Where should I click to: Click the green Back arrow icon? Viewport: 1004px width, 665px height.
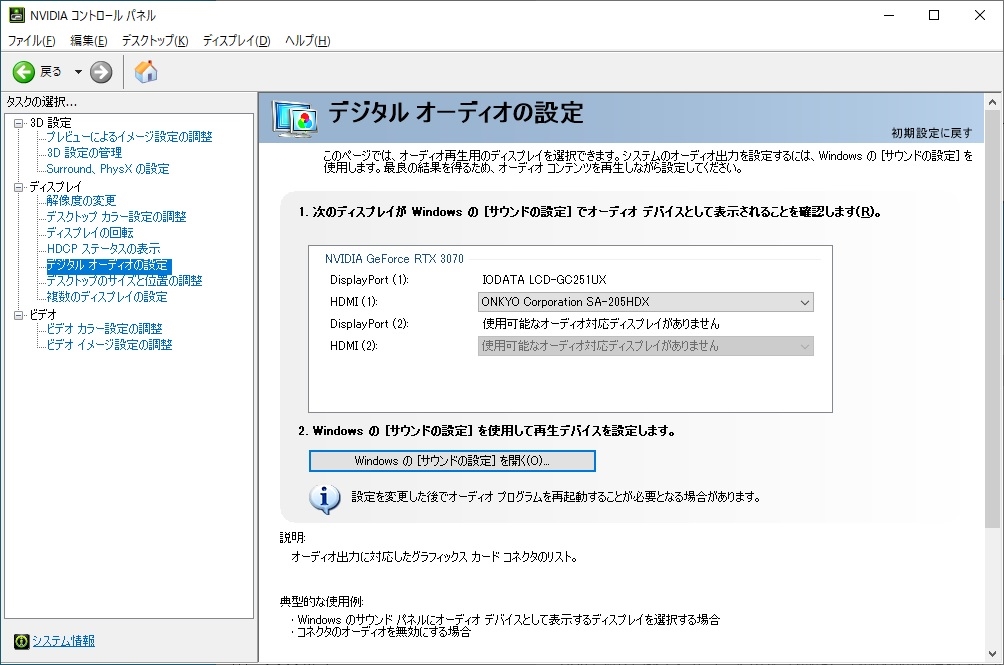[24, 72]
